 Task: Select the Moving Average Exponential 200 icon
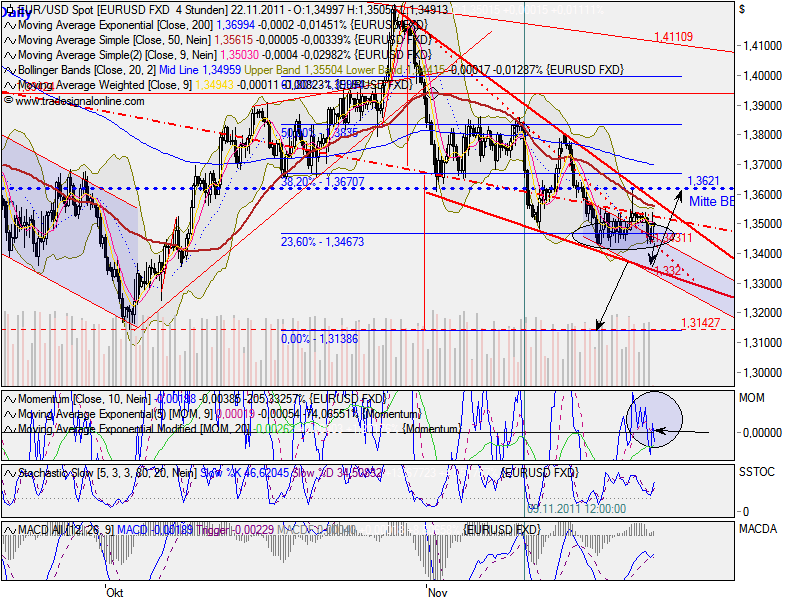pyautogui.click(x=8, y=25)
